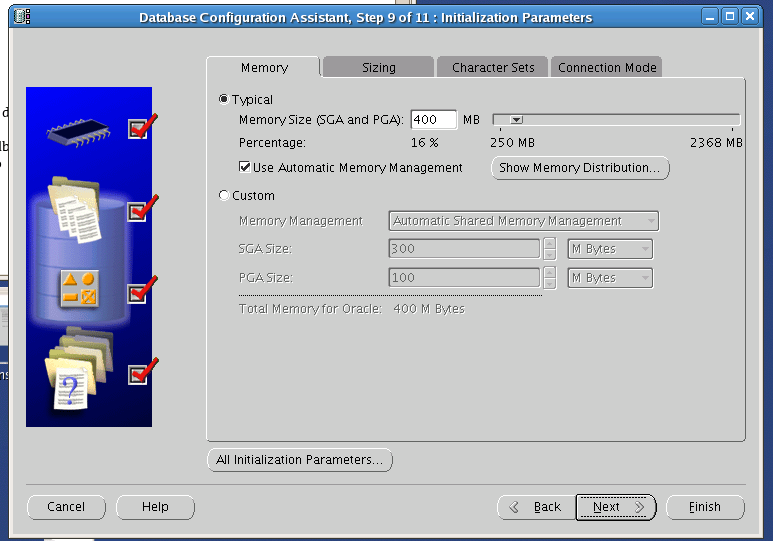Screen dimensions: 773x541
Task: Click the 250 MB slider minimum label
Action: tap(512, 143)
